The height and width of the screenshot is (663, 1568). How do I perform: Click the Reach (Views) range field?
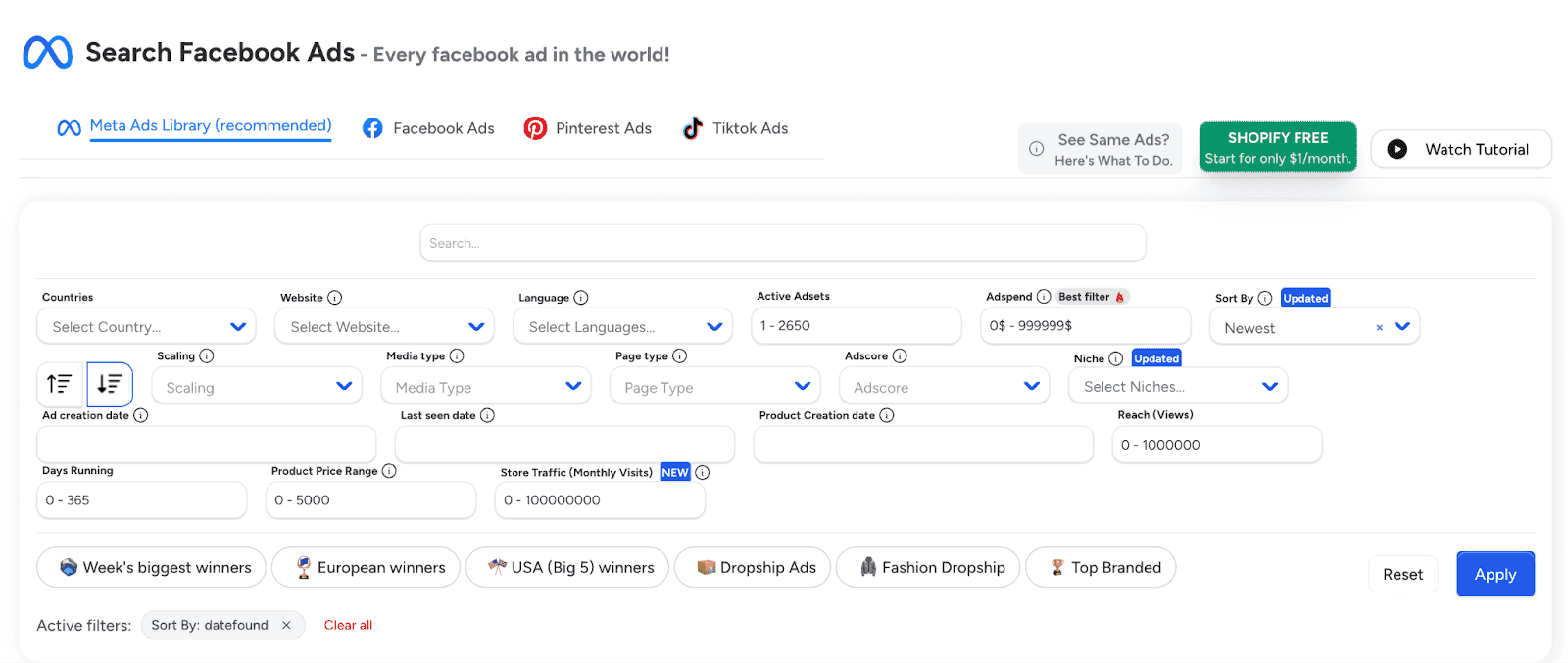click(1217, 445)
